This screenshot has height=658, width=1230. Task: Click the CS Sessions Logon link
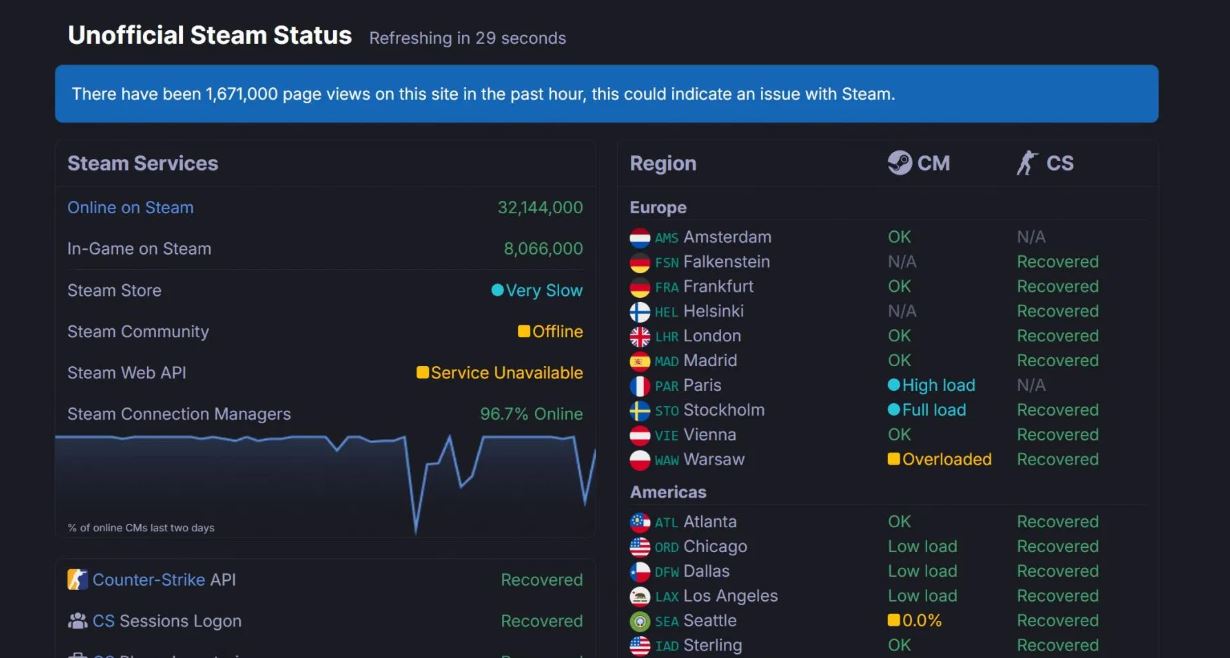[x=104, y=621]
